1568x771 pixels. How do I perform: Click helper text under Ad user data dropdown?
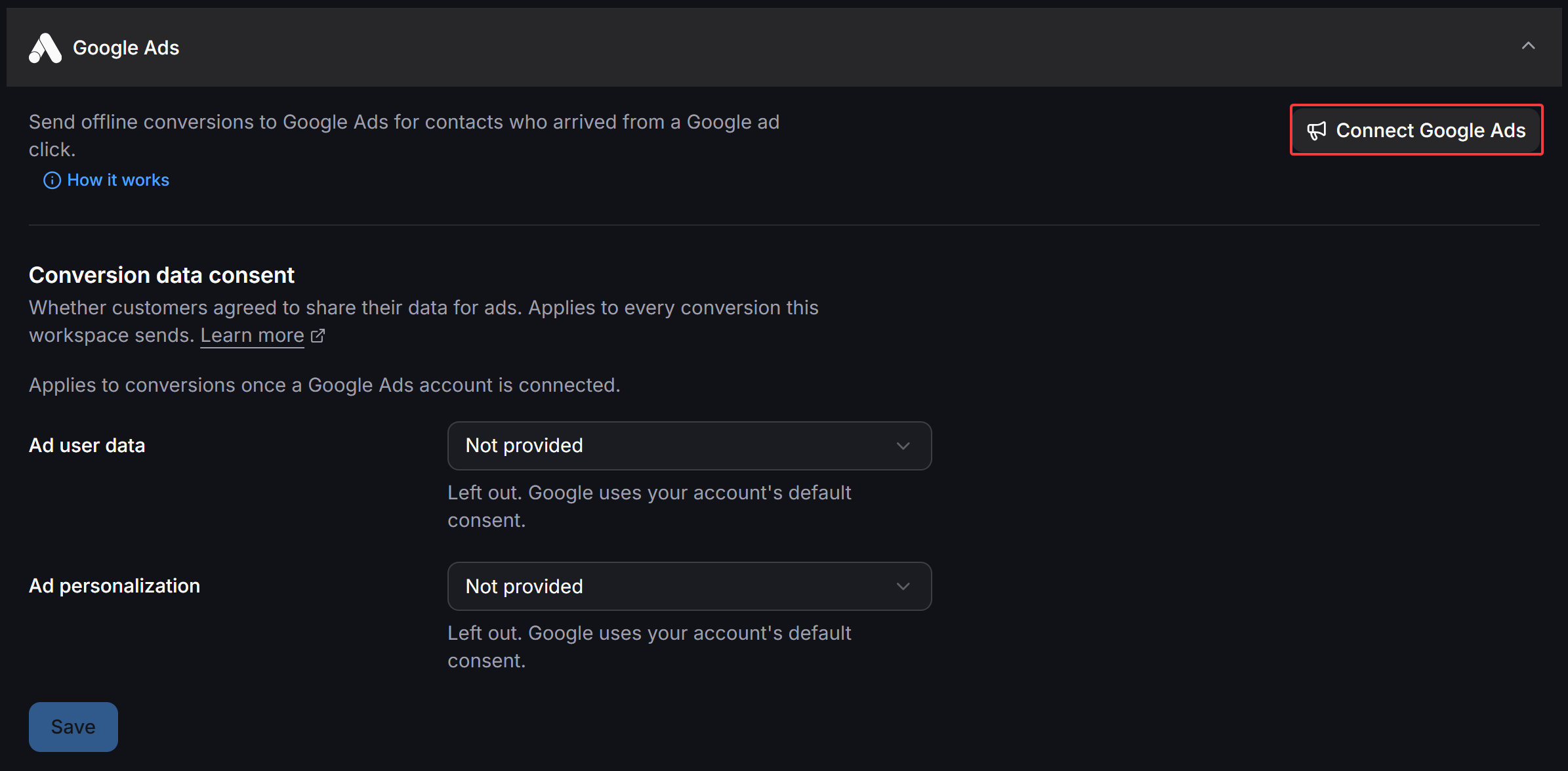click(x=650, y=507)
